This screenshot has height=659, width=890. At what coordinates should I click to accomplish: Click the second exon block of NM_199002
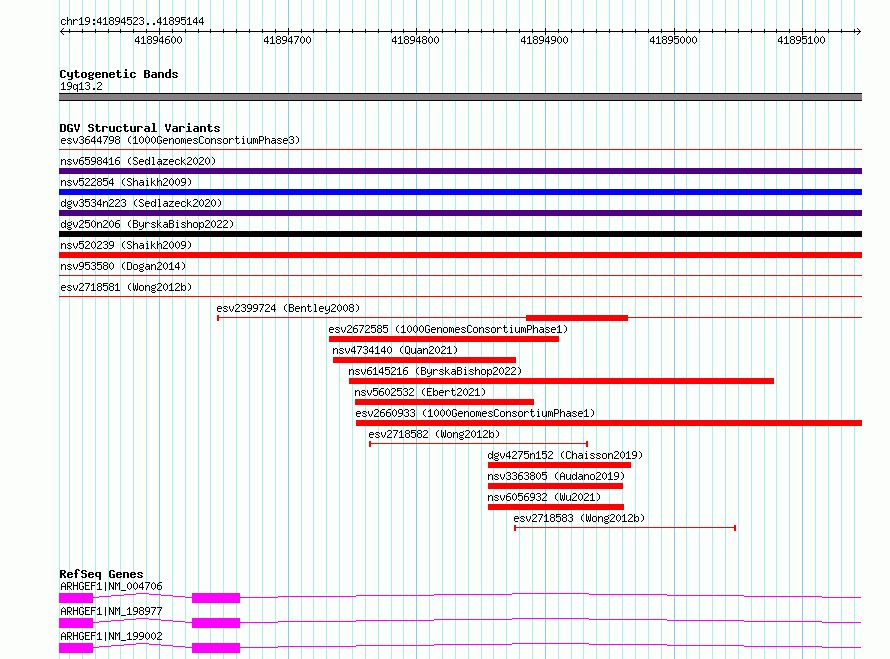(x=216, y=648)
